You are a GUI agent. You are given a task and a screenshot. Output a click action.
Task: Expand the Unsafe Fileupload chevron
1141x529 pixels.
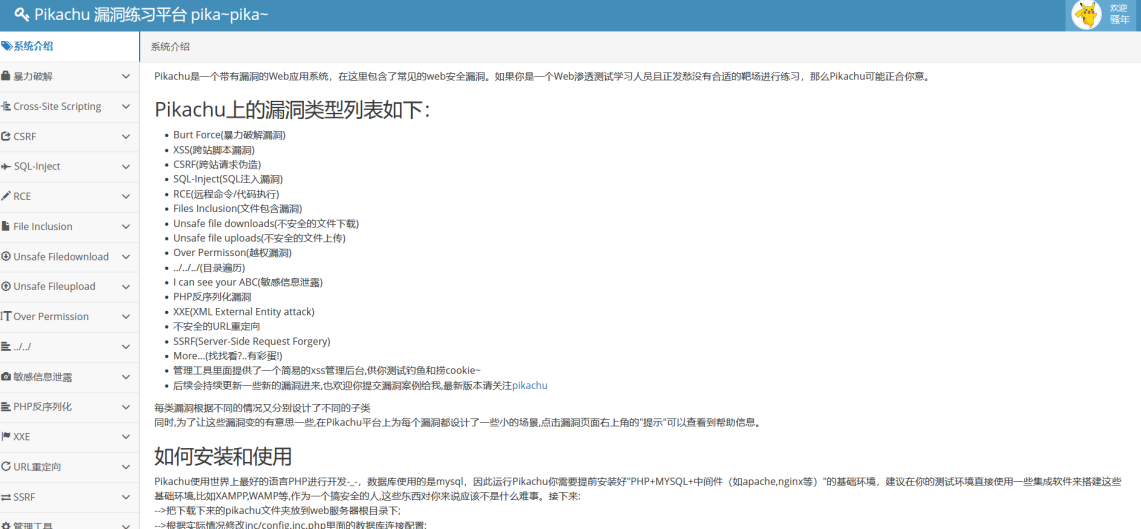click(126, 286)
